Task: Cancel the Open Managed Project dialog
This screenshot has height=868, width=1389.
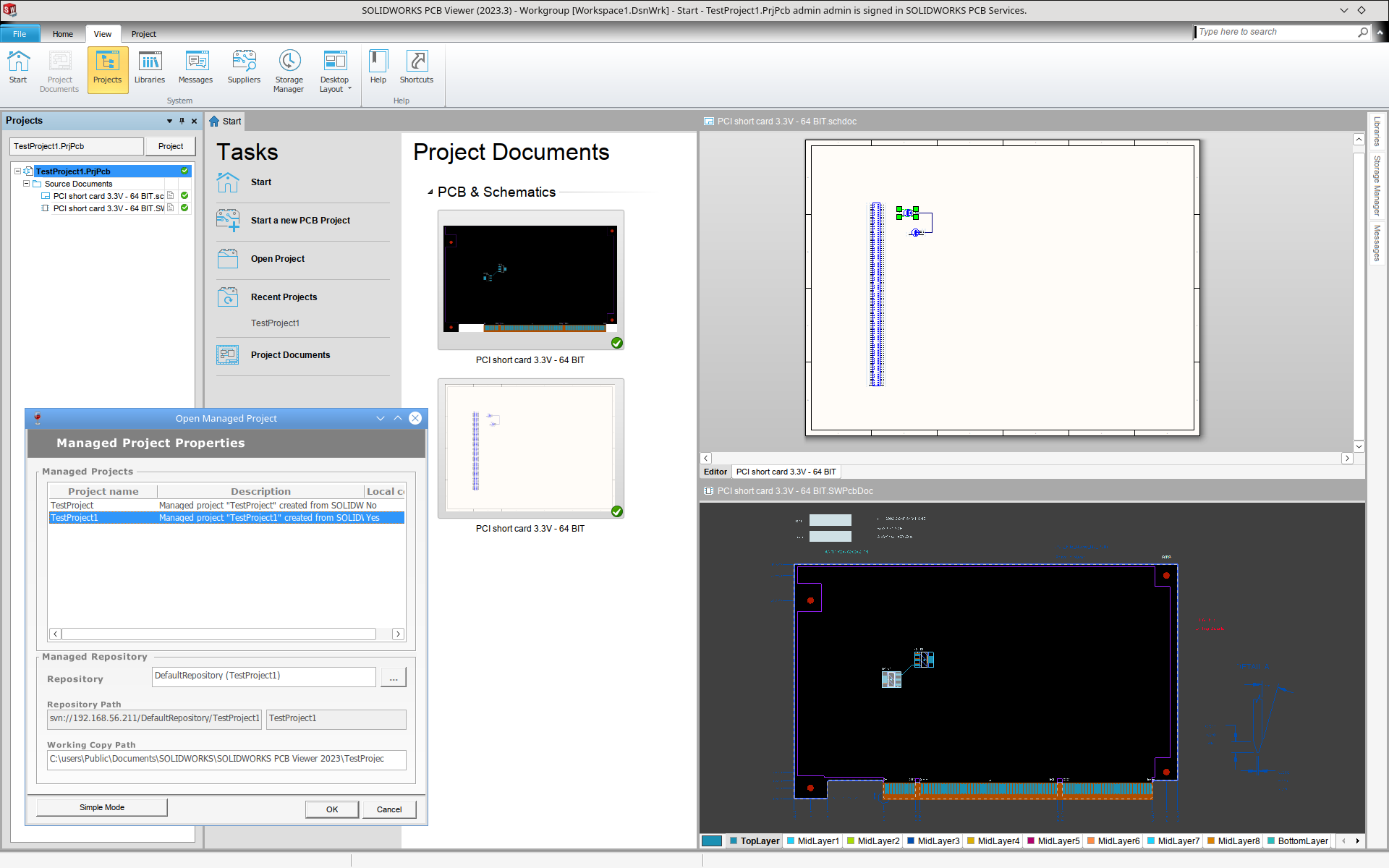Action: pyautogui.click(x=389, y=809)
